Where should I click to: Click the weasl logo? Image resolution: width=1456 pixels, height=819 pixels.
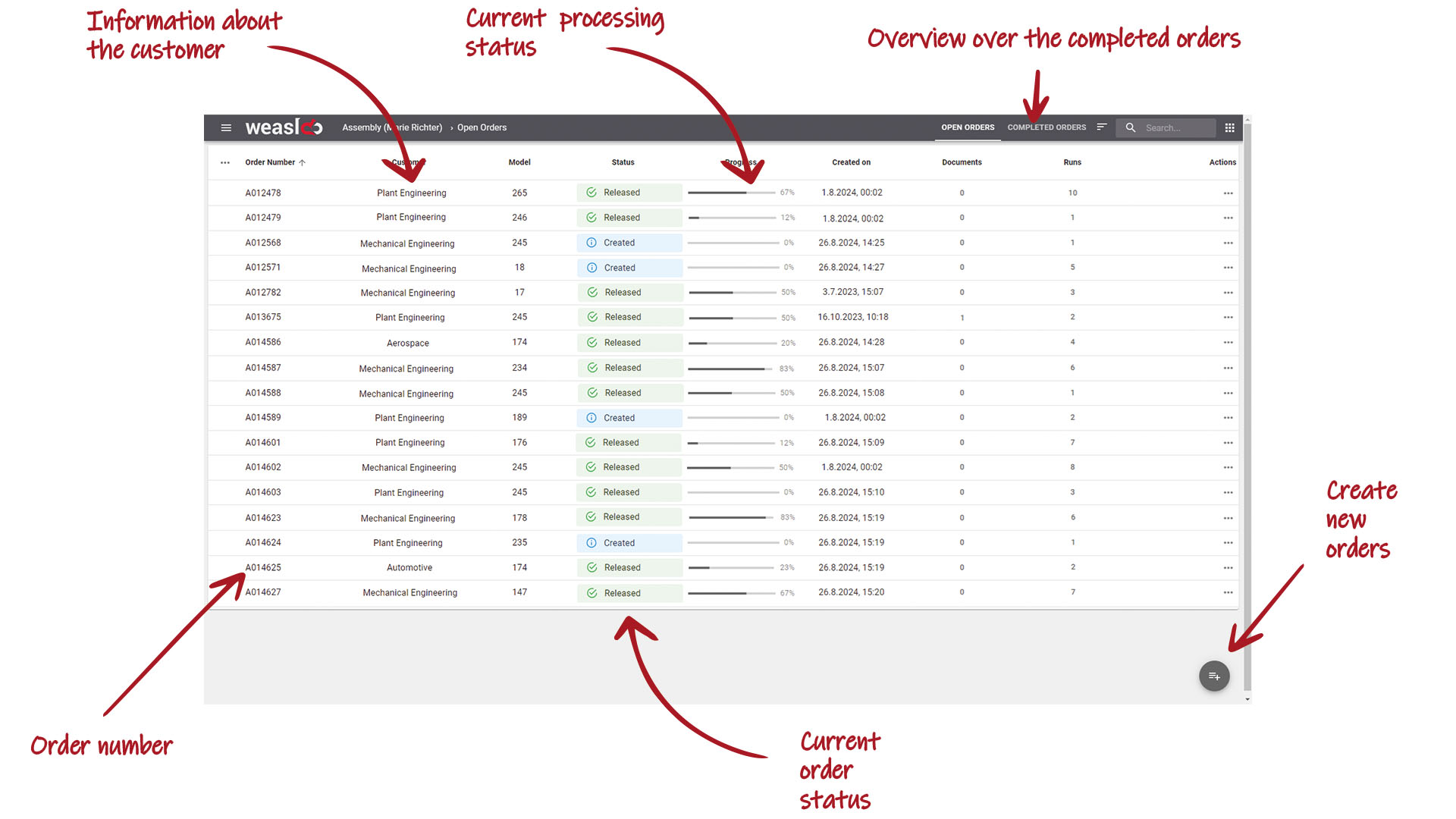(x=282, y=127)
